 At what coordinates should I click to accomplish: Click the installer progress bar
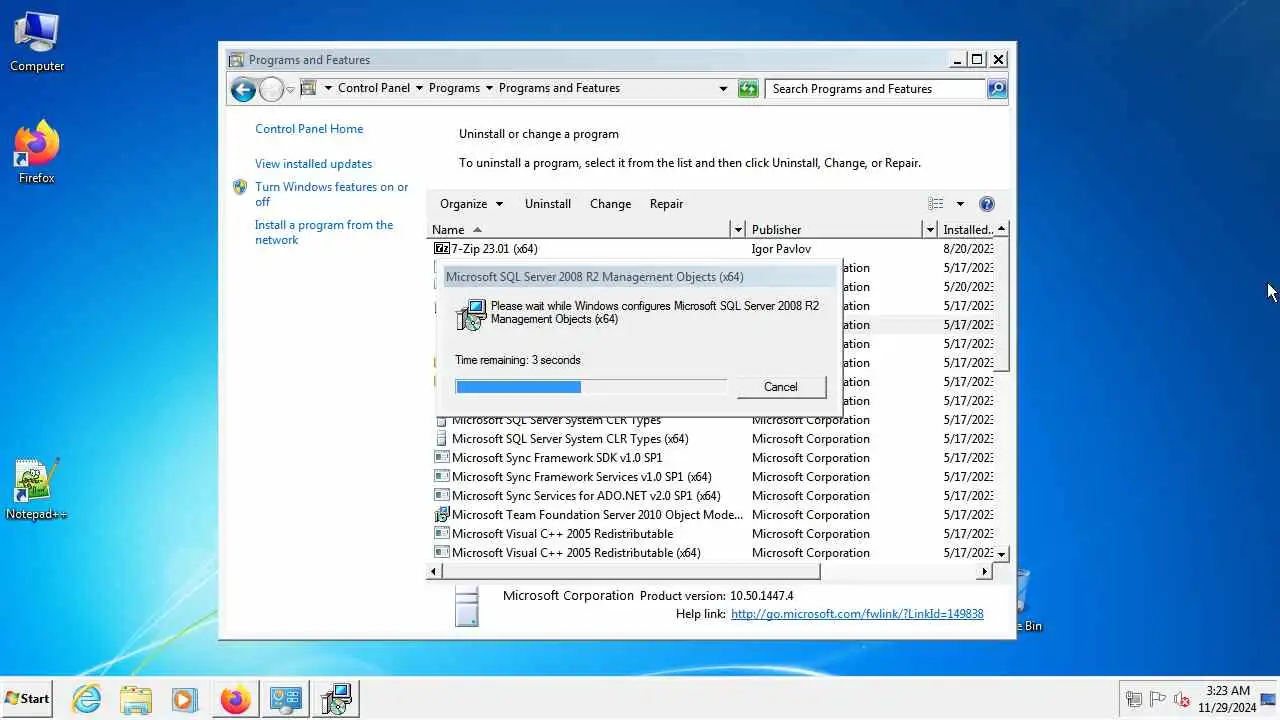point(591,387)
